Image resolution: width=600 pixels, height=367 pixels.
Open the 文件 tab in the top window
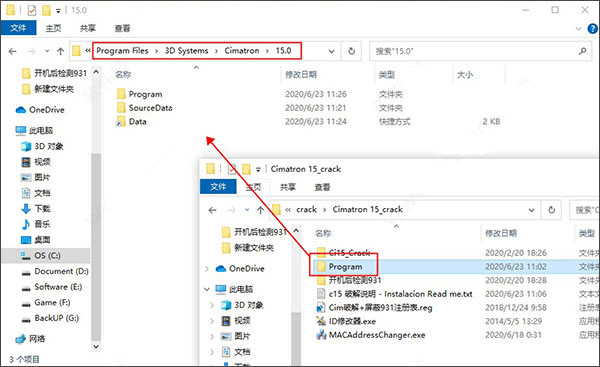coord(18,28)
